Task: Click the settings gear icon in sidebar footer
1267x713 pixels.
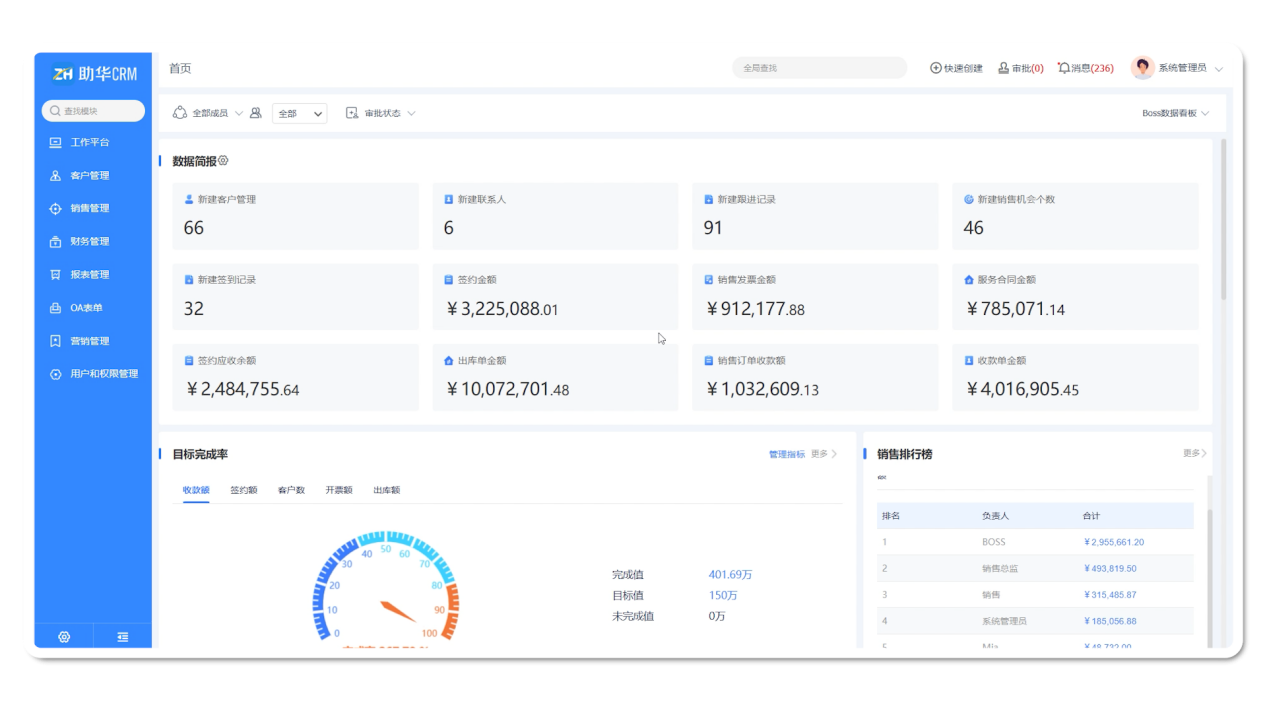Action: [64, 637]
